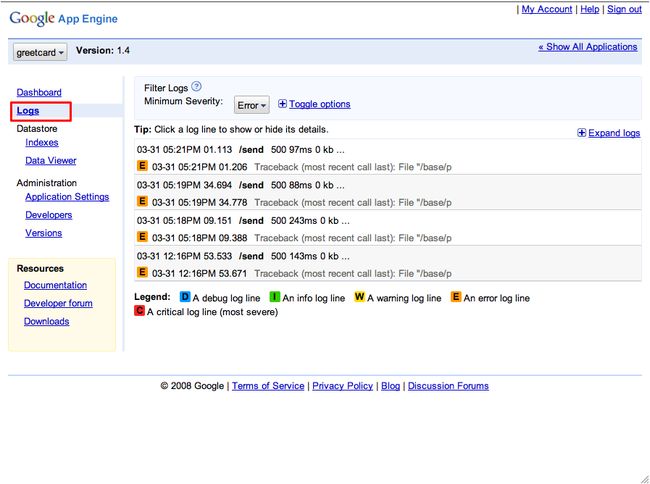Click traceback text at 12:16PM 53.671
This screenshot has height=484, width=650.
[353, 273]
